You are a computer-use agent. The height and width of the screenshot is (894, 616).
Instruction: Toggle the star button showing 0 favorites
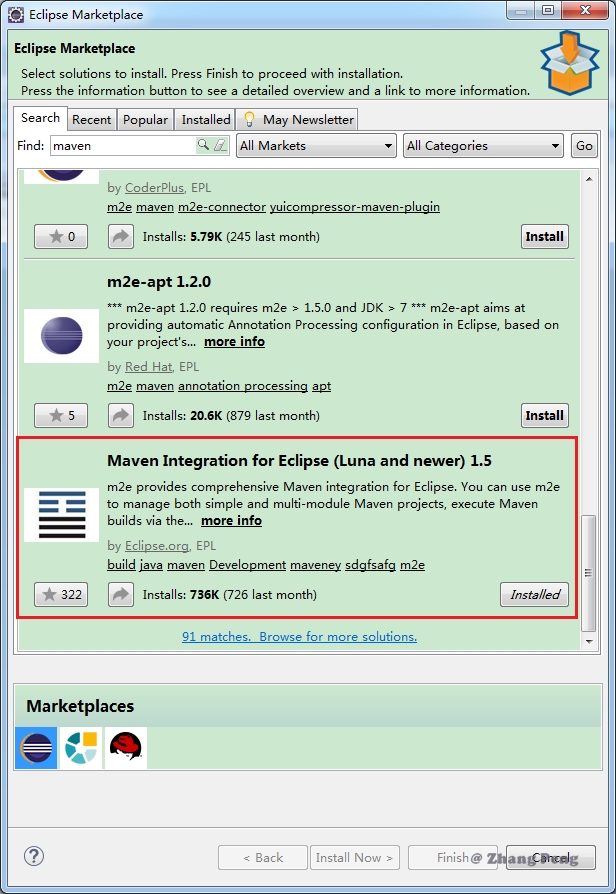(x=61, y=237)
